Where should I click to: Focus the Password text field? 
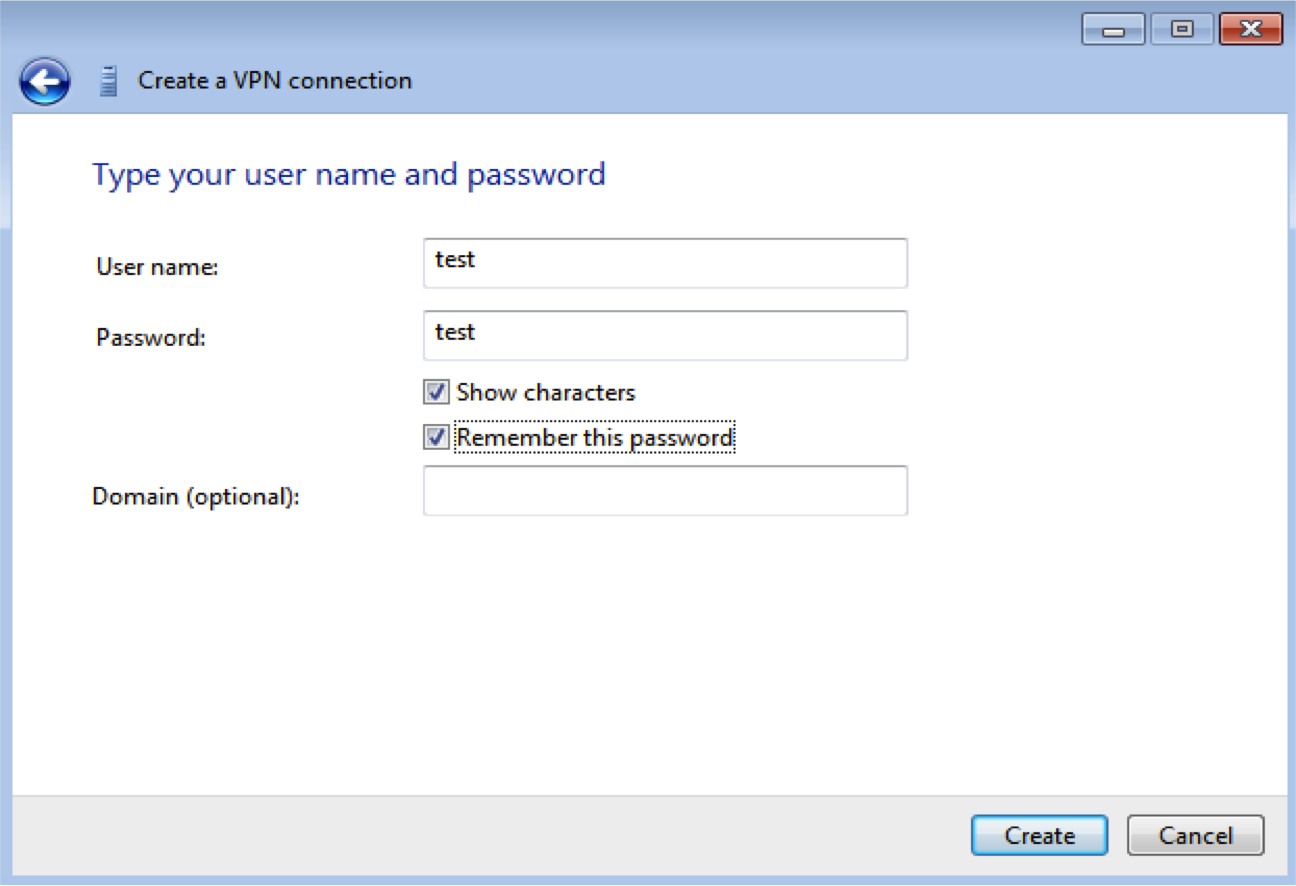point(665,335)
